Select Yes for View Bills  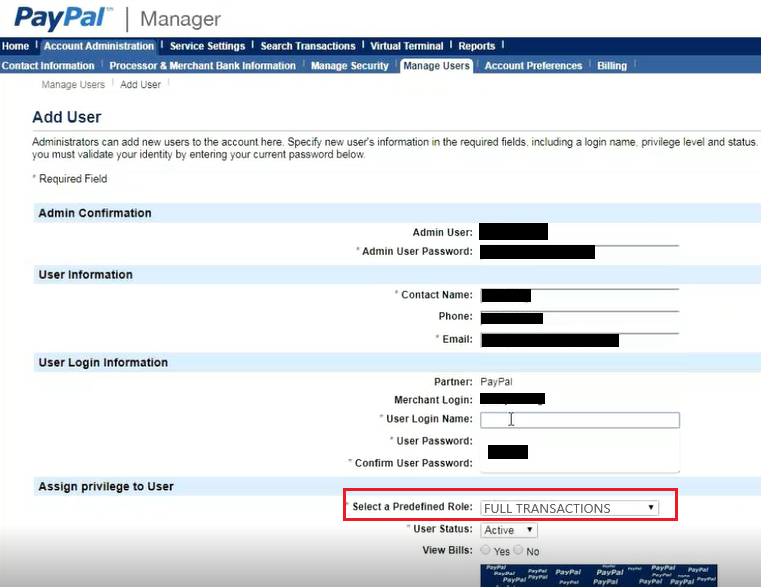click(485, 550)
